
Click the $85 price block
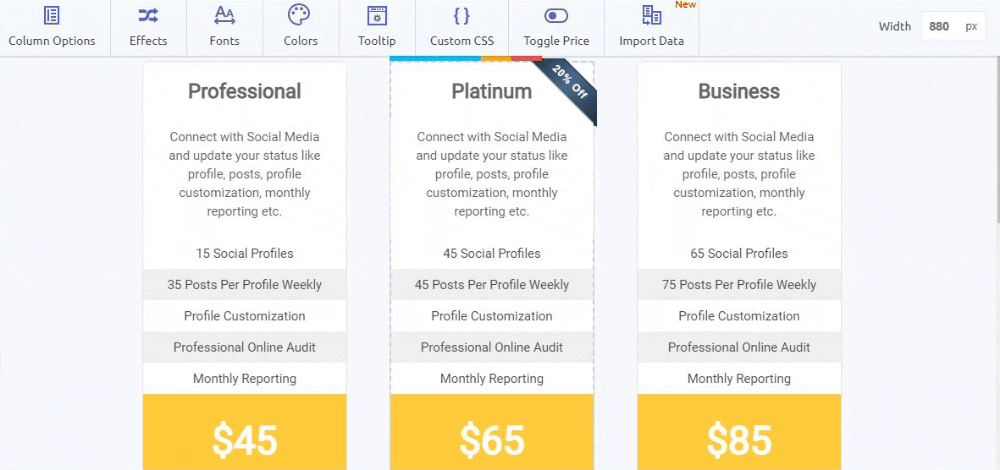[739, 432]
